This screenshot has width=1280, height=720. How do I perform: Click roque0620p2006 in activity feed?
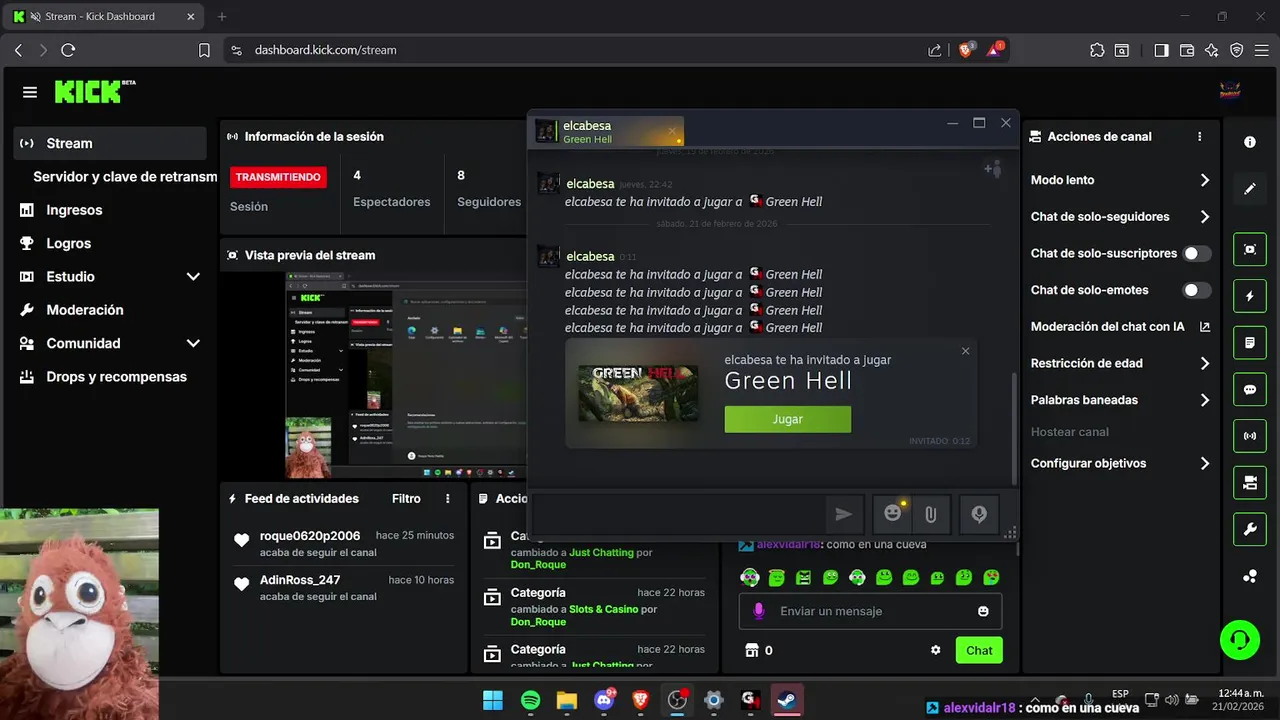click(310, 536)
